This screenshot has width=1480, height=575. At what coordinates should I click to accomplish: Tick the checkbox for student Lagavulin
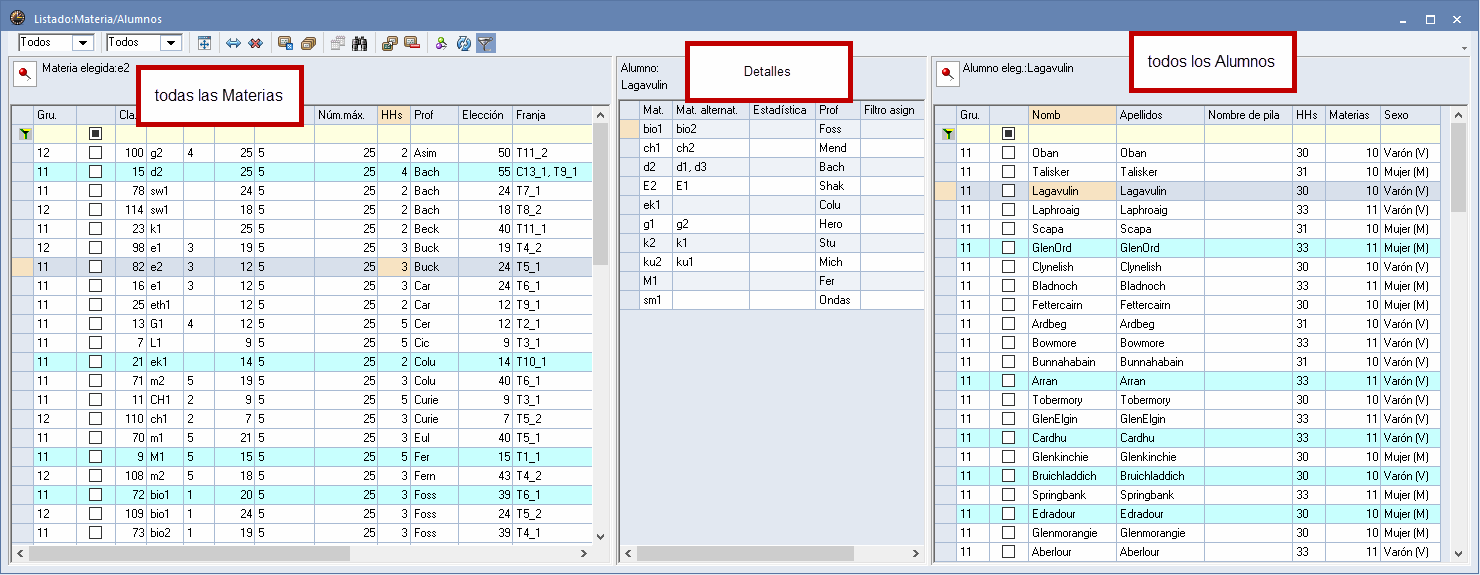coord(1008,191)
